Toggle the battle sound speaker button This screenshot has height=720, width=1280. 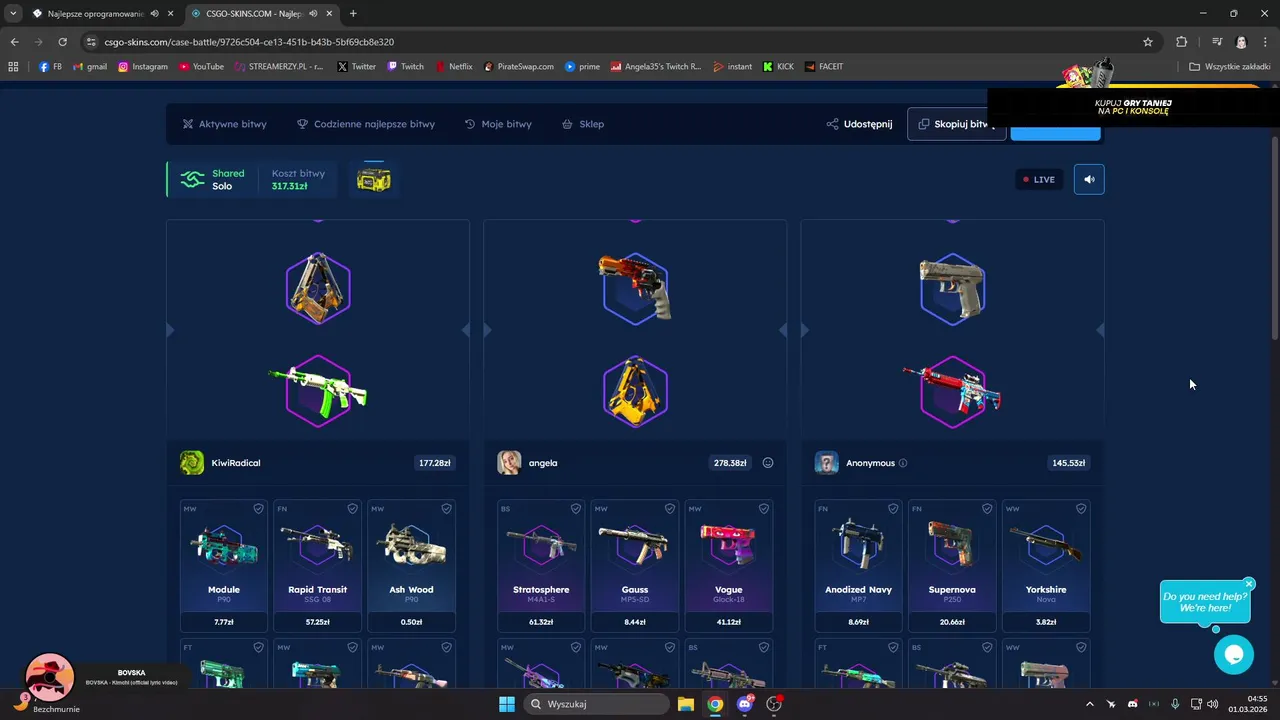click(1089, 179)
